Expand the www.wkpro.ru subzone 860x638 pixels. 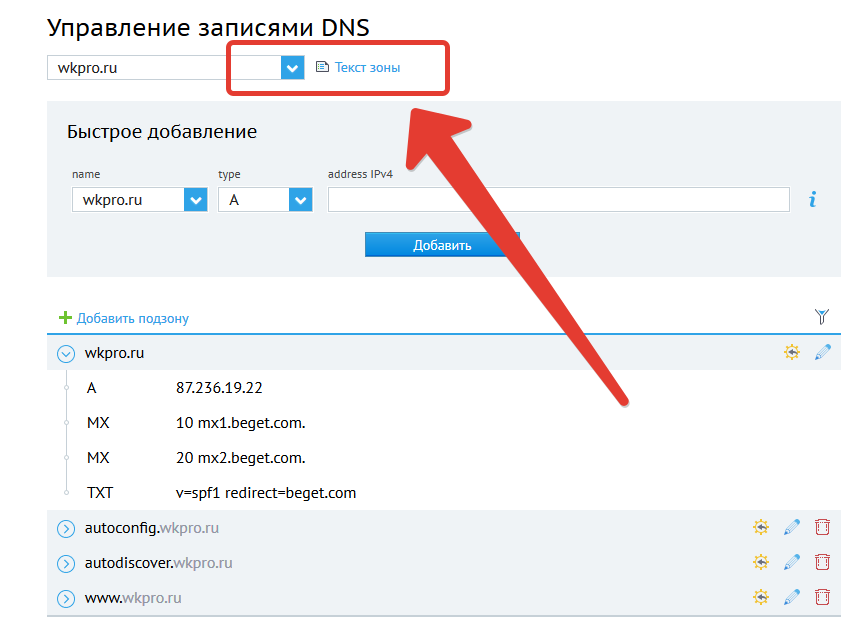point(66,599)
